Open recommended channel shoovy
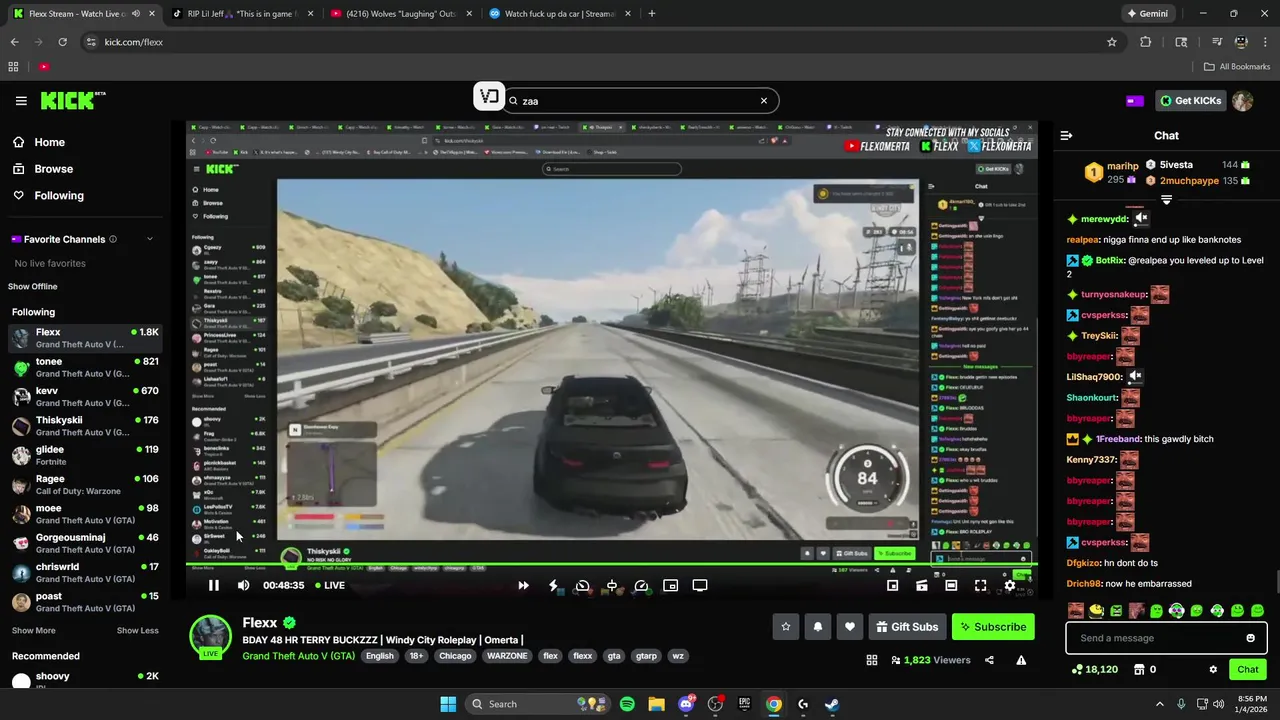 point(84,682)
